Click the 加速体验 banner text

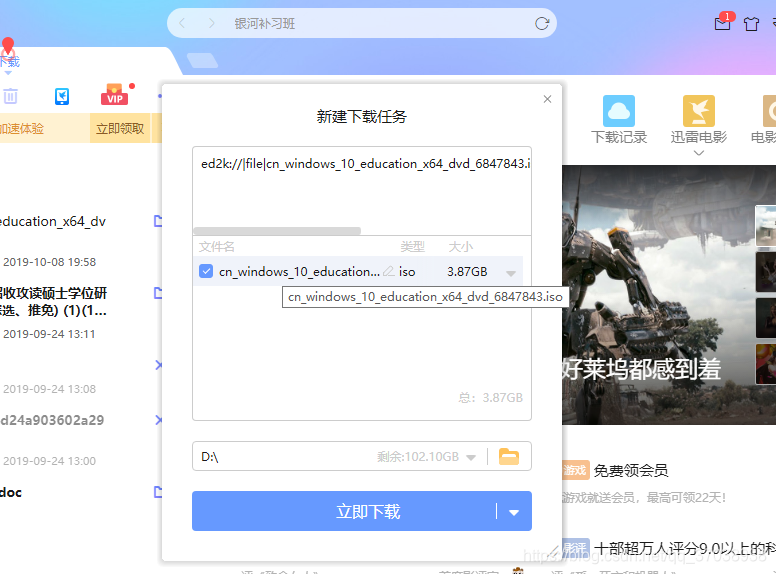[22, 129]
